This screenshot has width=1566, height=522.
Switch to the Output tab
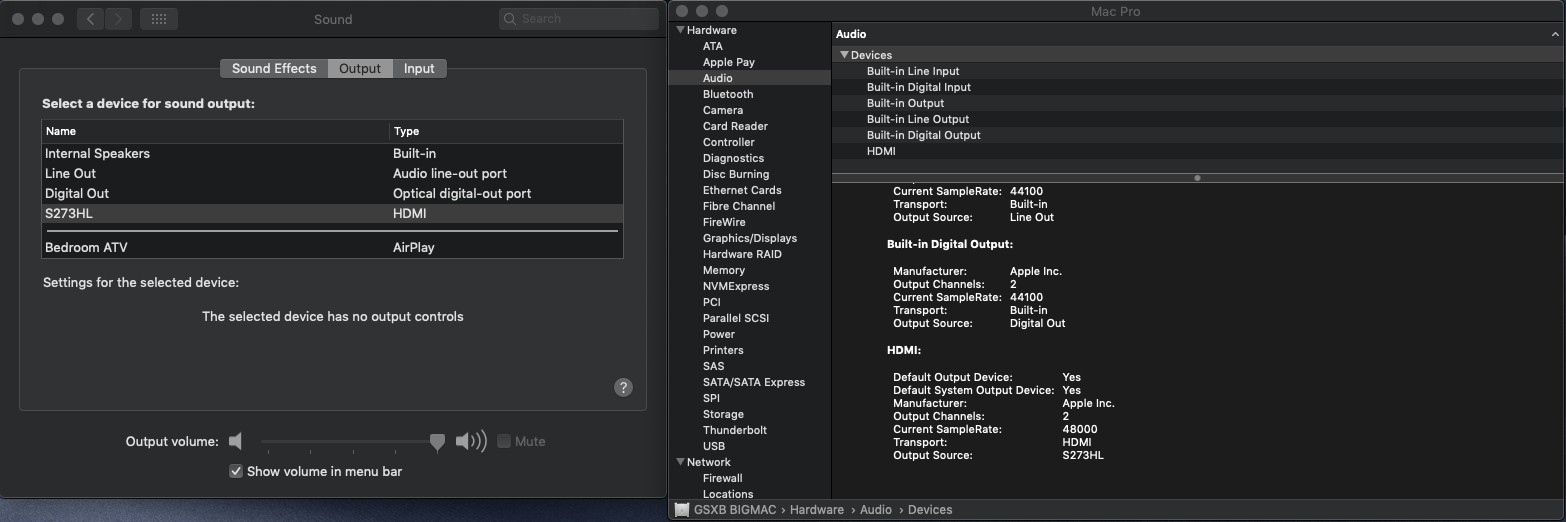(x=360, y=68)
